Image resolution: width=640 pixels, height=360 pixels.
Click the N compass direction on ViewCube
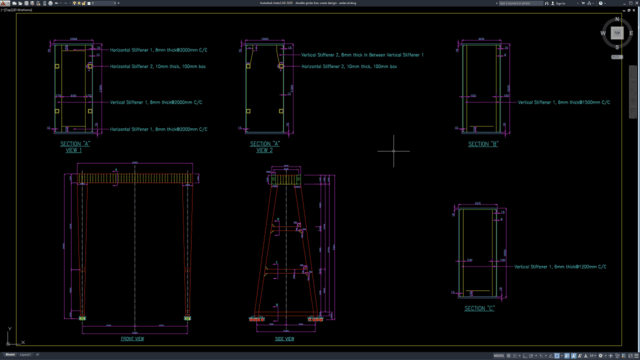pyautogui.click(x=617, y=19)
